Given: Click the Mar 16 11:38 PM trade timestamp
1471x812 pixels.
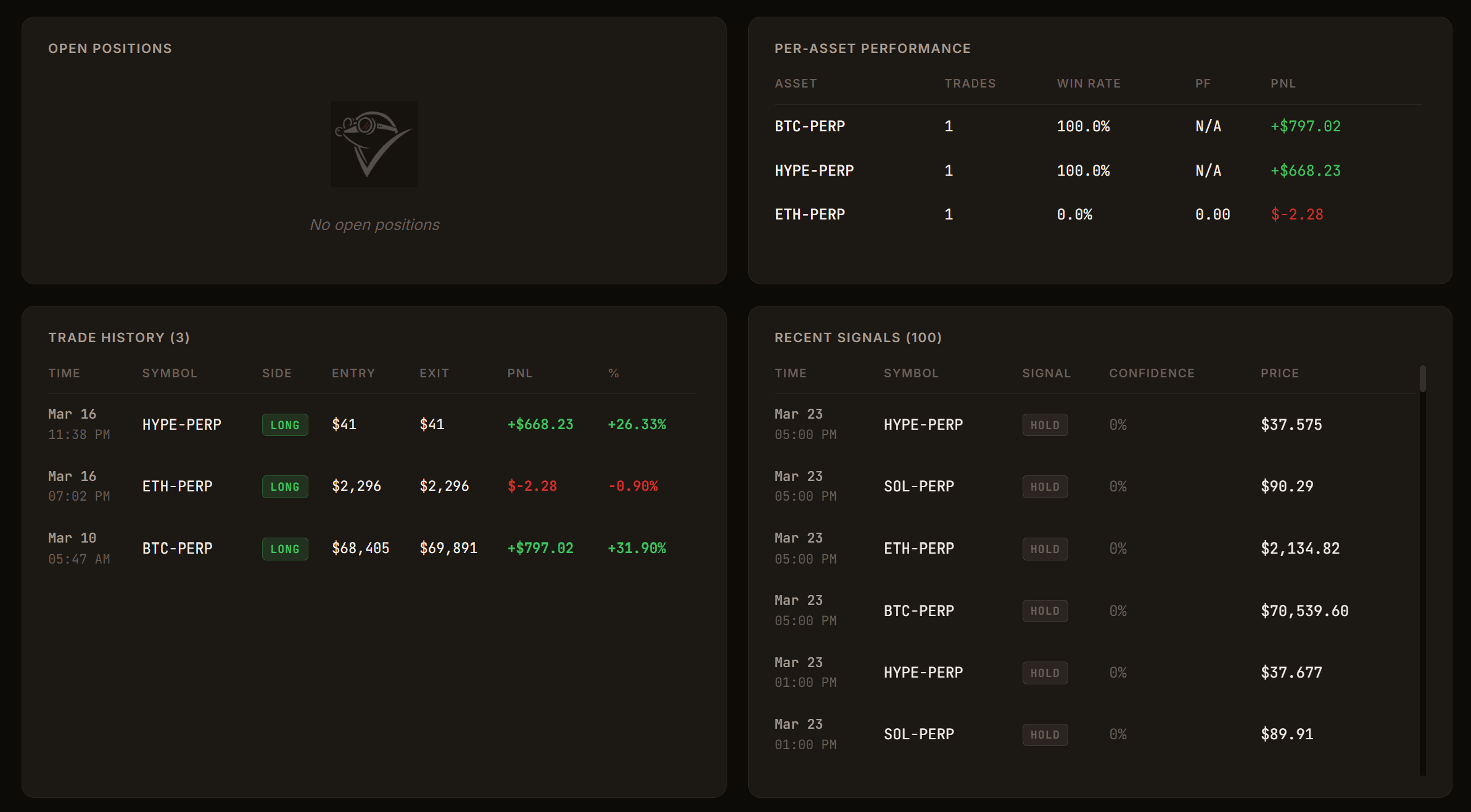Looking at the screenshot, I should pyautogui.click(x=79, y=424).
